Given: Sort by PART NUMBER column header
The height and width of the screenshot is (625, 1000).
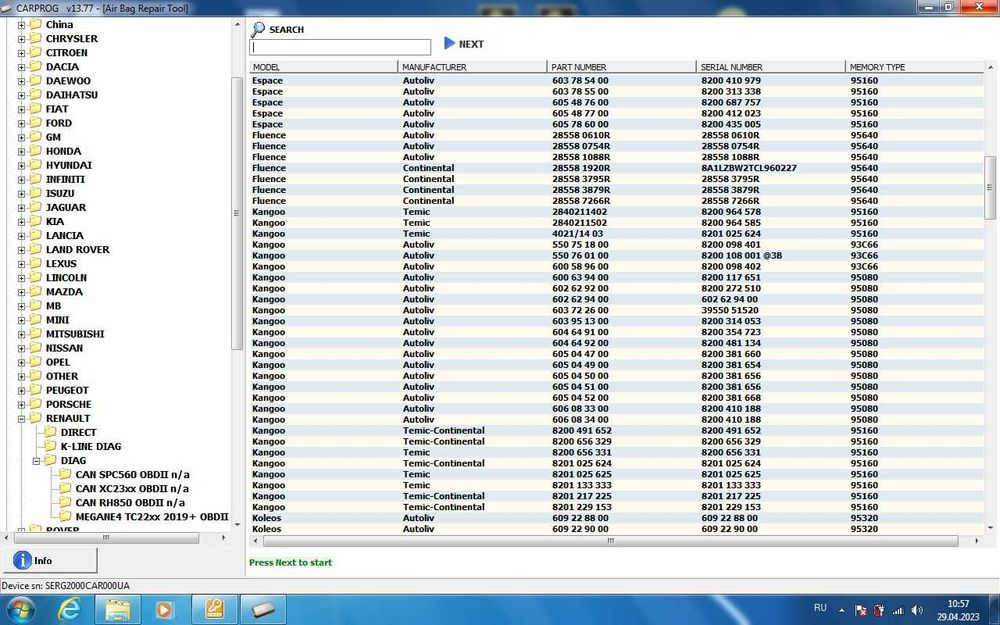Looking at the screenshot, I should point(622,67).
